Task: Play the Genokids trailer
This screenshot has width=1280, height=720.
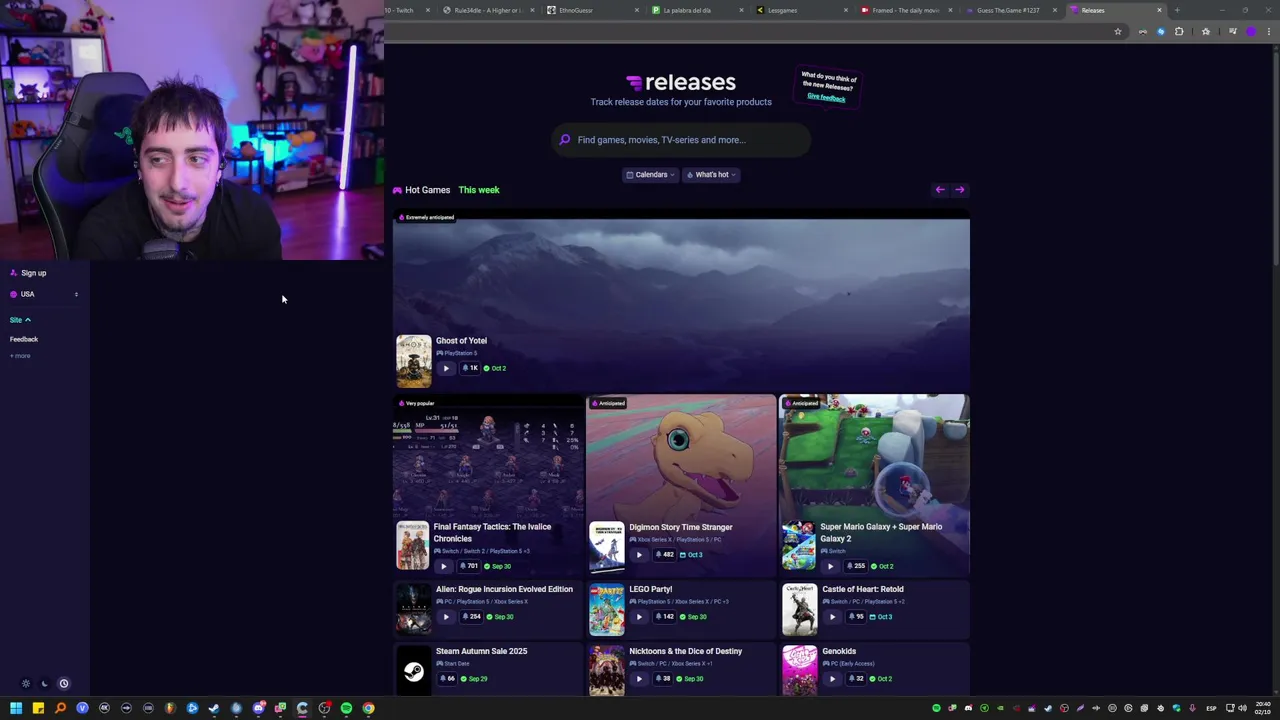Action: (x=832, y=679)
